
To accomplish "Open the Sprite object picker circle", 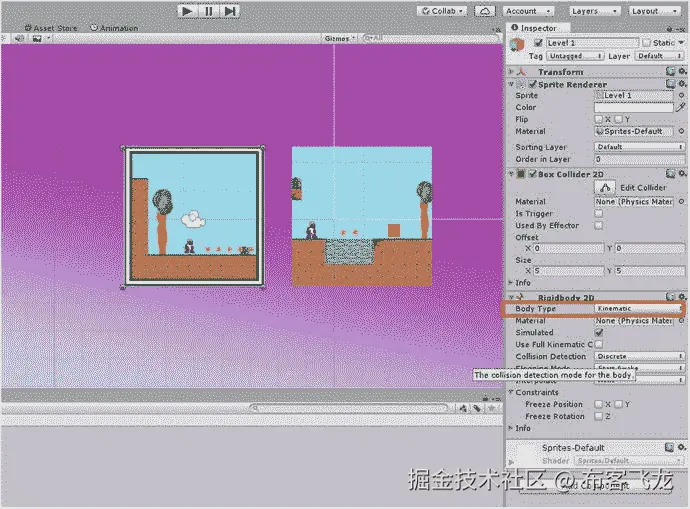I will [x=681, y=95].
